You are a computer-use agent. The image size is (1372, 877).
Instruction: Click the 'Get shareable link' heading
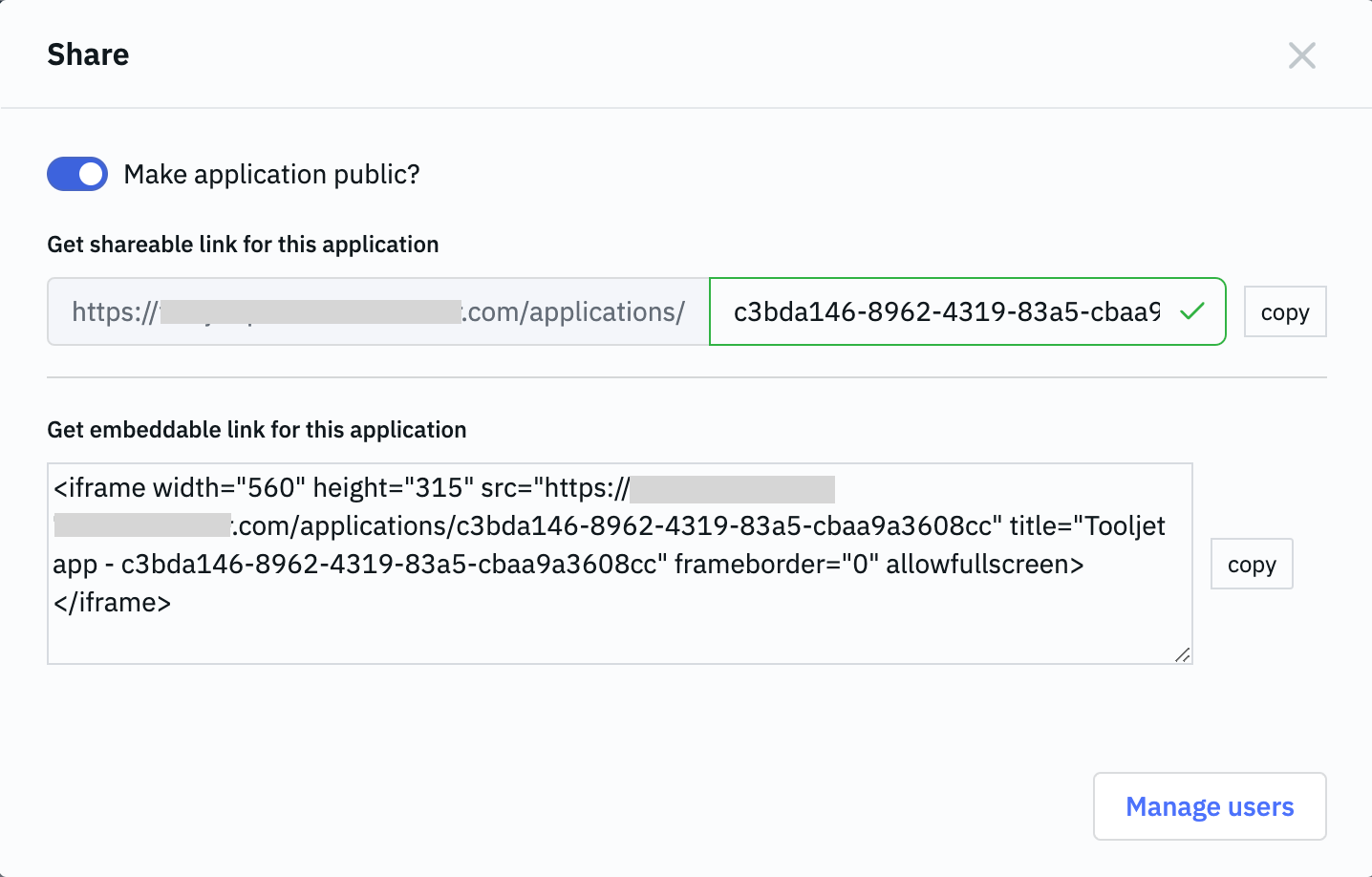243,245
